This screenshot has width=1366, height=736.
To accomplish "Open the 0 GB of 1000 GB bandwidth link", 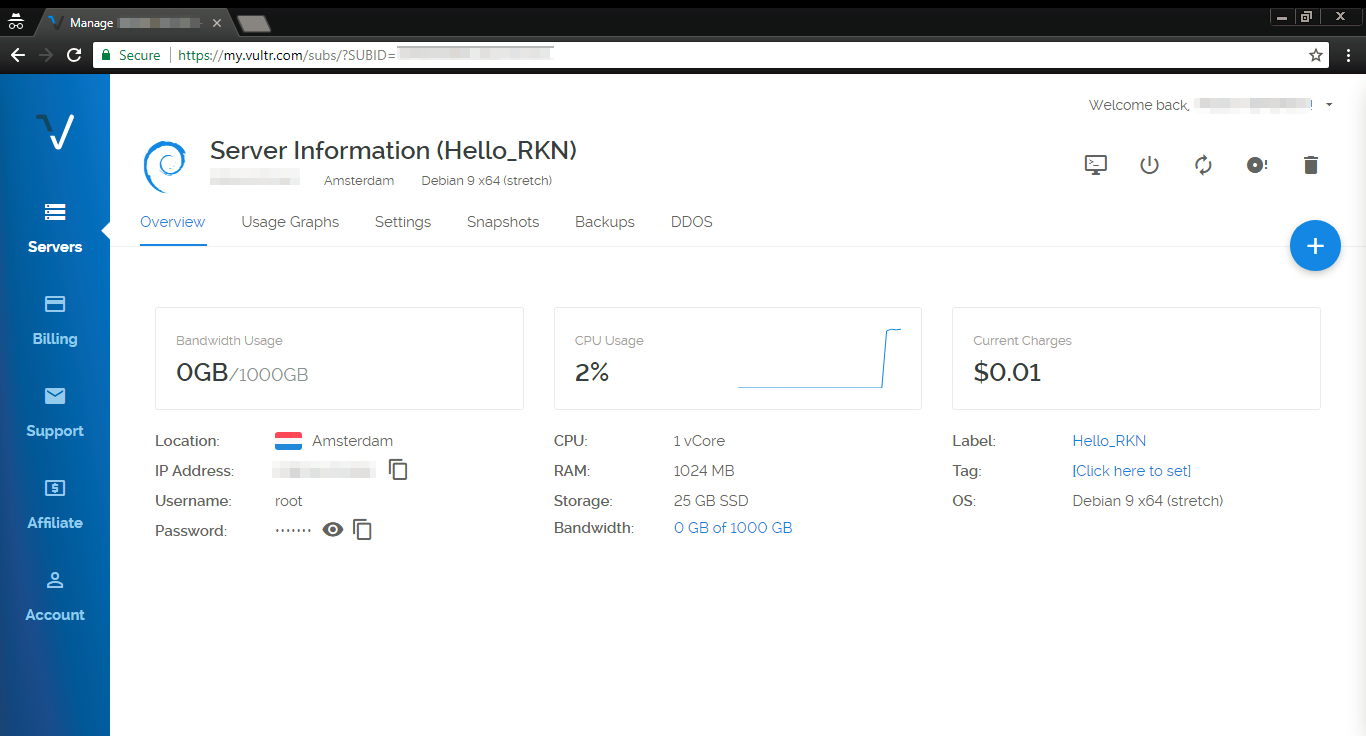I will click(x=733, y=528).
